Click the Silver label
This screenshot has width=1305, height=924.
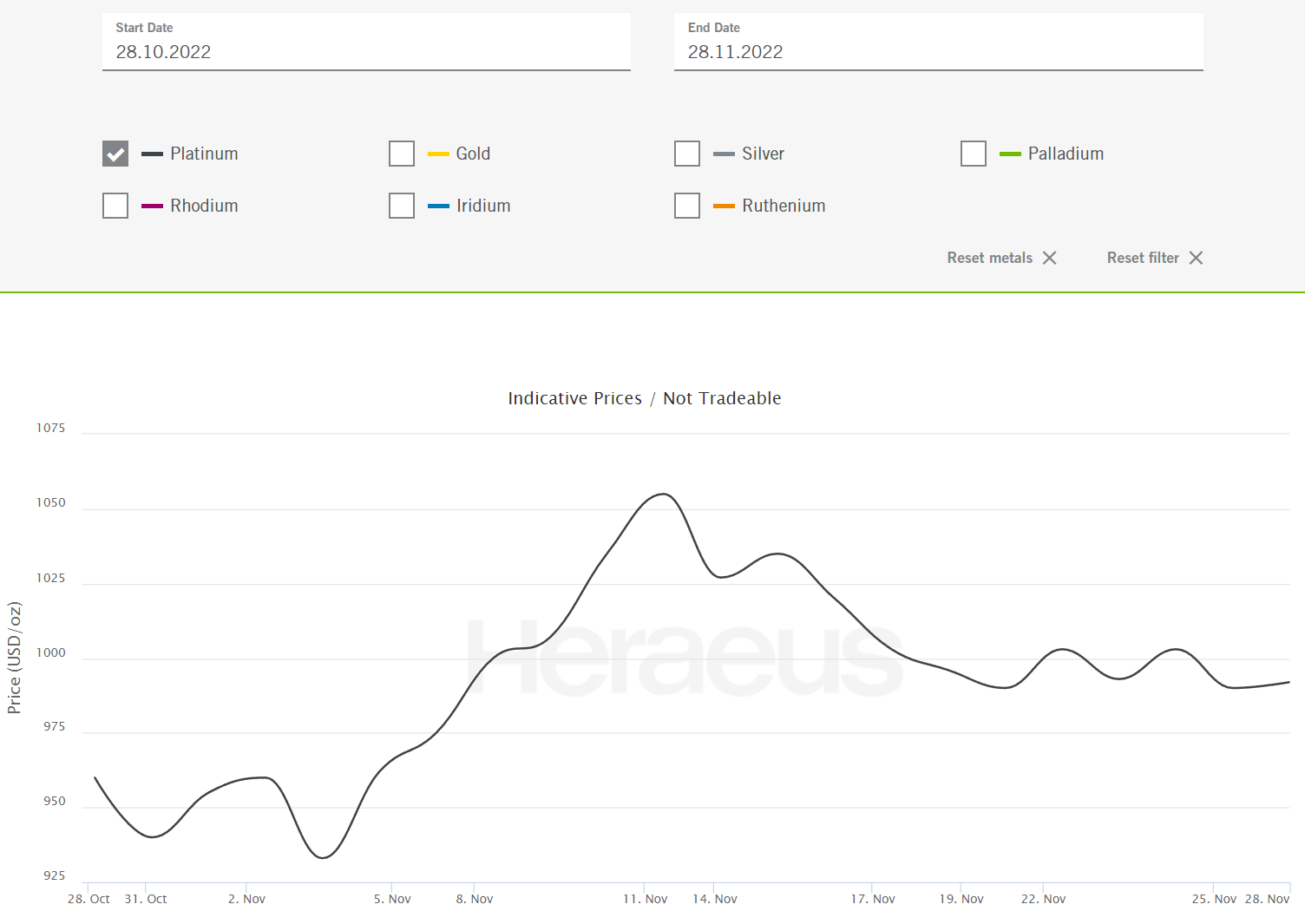(763, 154)
